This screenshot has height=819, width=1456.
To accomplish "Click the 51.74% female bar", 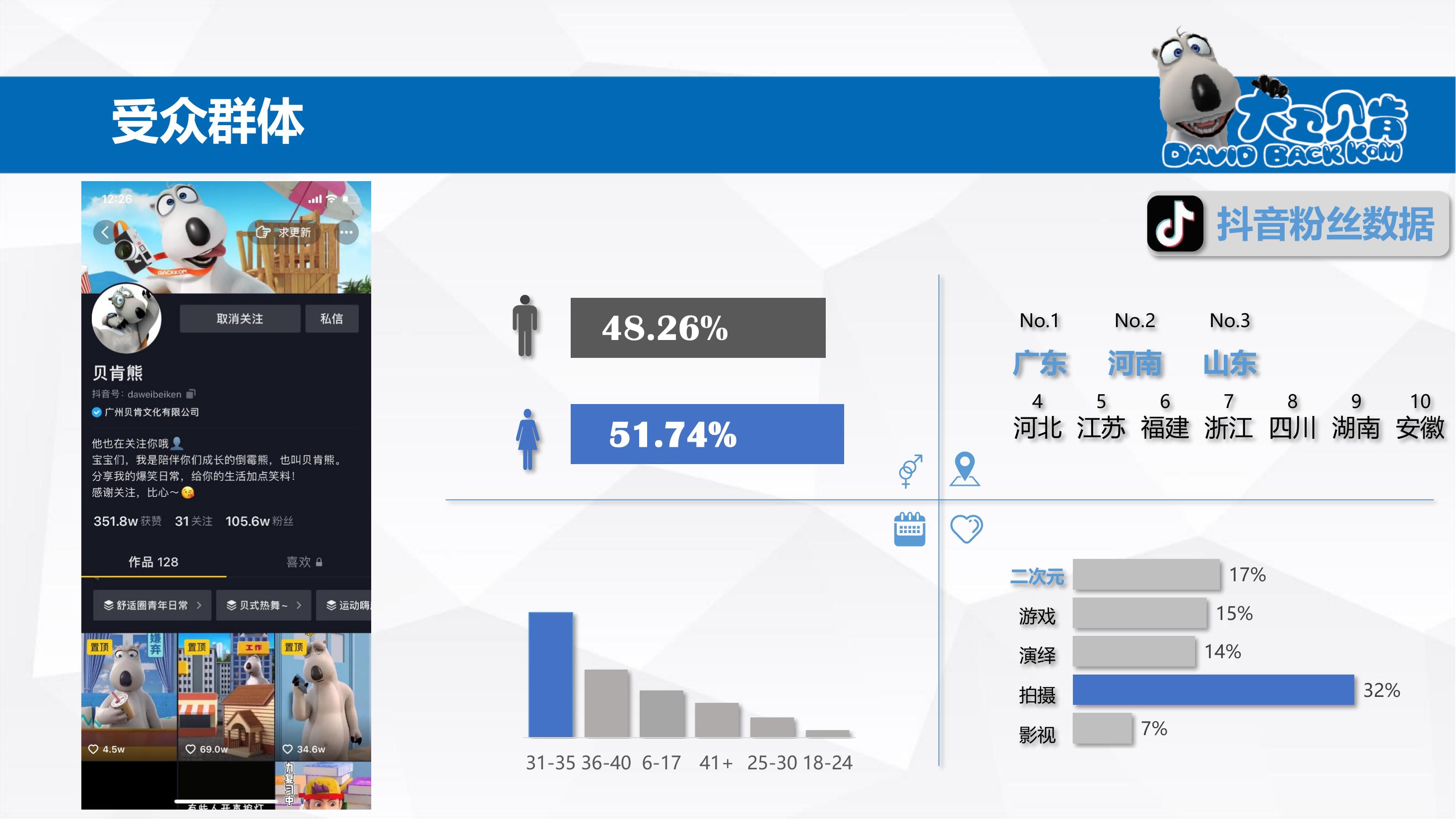I will click(707, 434).
